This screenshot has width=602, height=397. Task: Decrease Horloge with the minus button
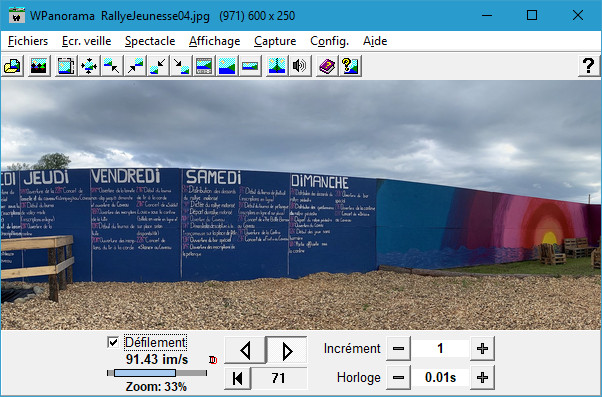point(398,378)
